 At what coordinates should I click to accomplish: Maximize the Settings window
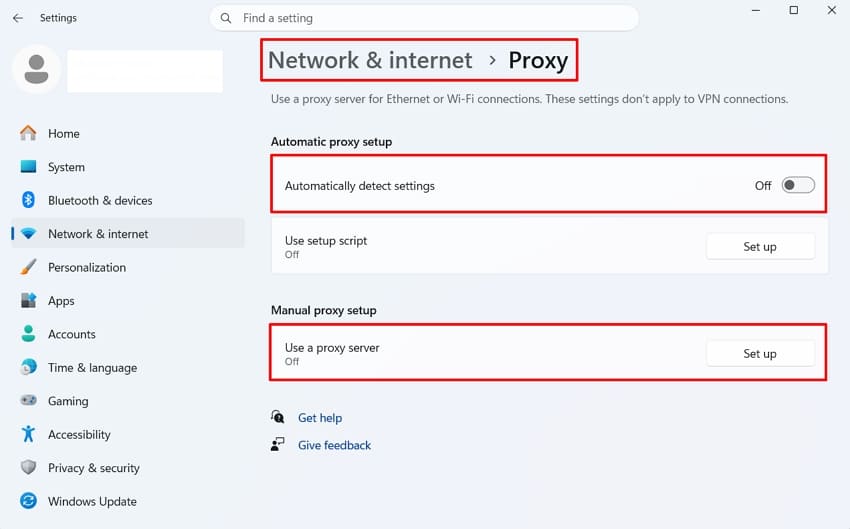[x=794, y=10]
